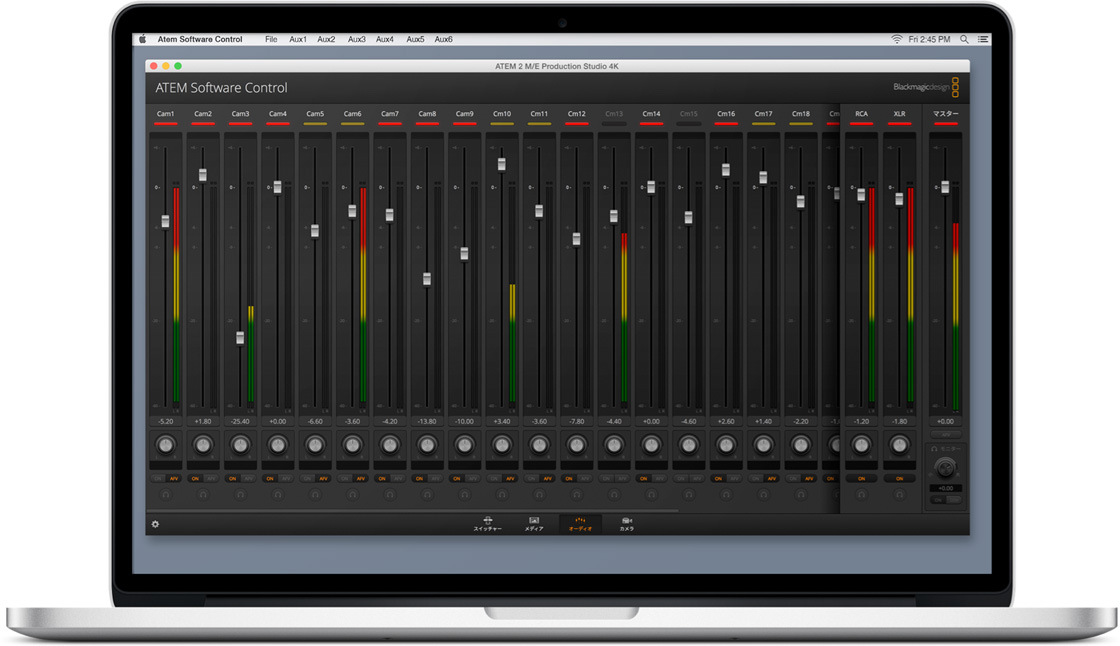Click the Cam4 headphone solo icon
The image size is (1120, 646).
(x=278, y=494)
